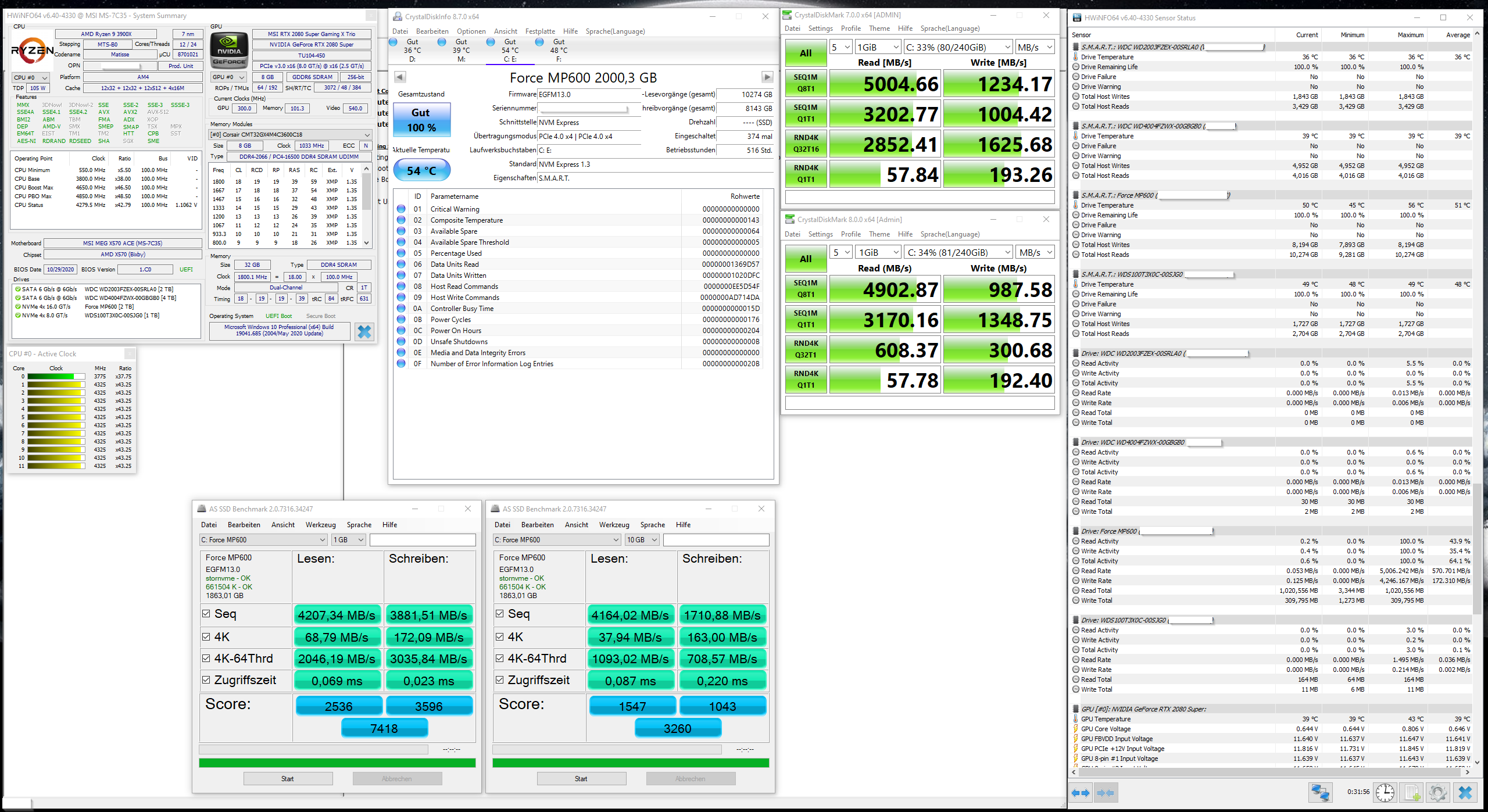The height and width of the screenshot is (812, 1488).
Task: Click the clock reset-timer icon in HWiNFO Sensor Status
Action: coord(1385,793)
